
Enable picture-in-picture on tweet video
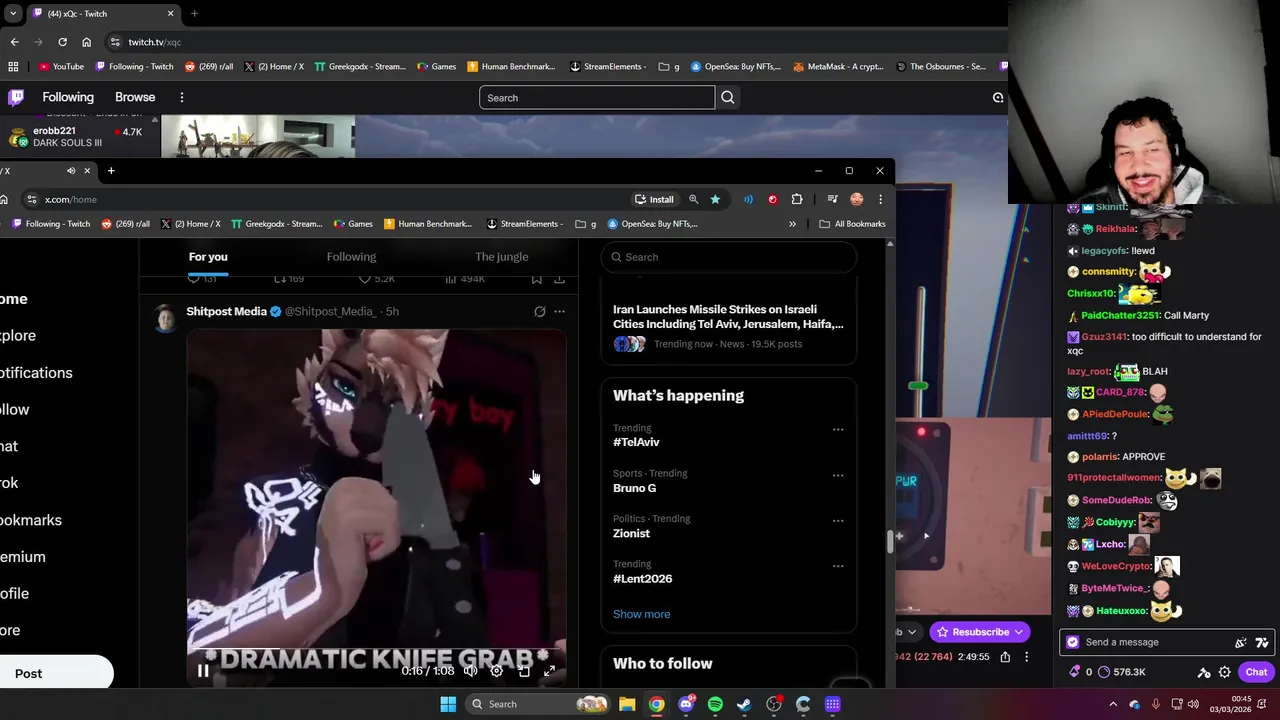(523, 671)
